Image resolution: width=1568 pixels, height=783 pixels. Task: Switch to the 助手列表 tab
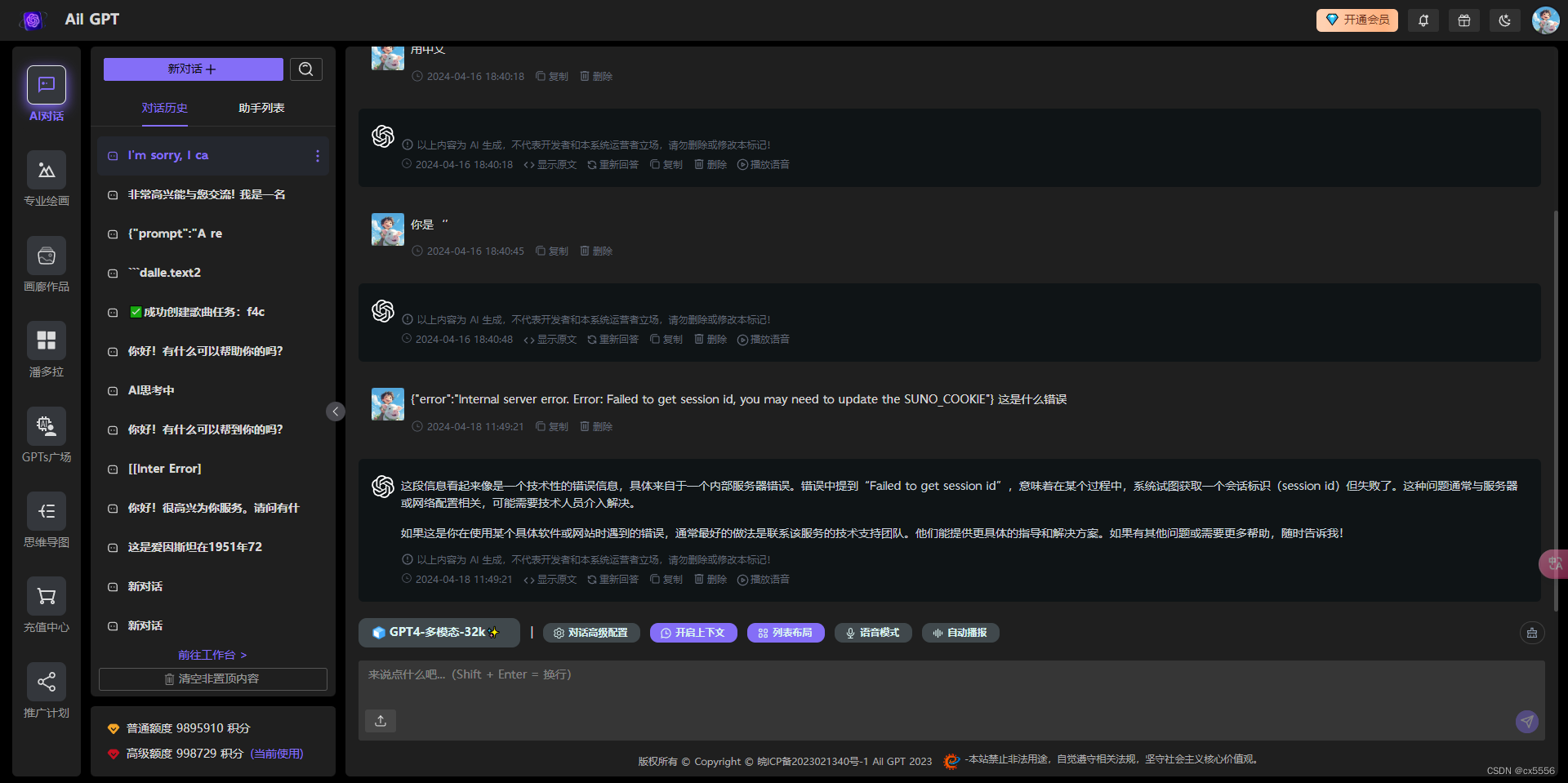(261, 107)
